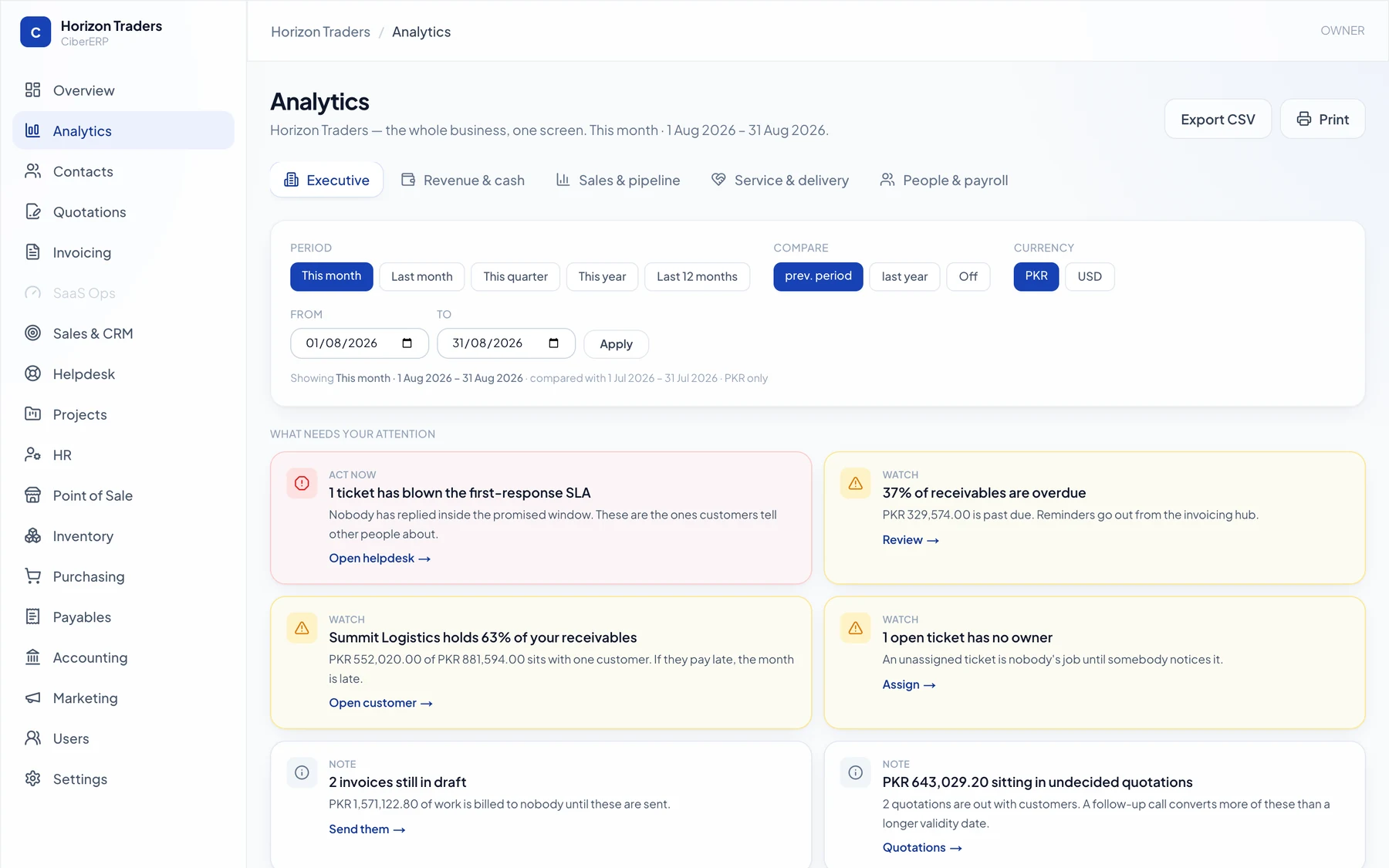Click the Point of Sale store icon
Viewport: 1389px width, 868px height.
32,495
